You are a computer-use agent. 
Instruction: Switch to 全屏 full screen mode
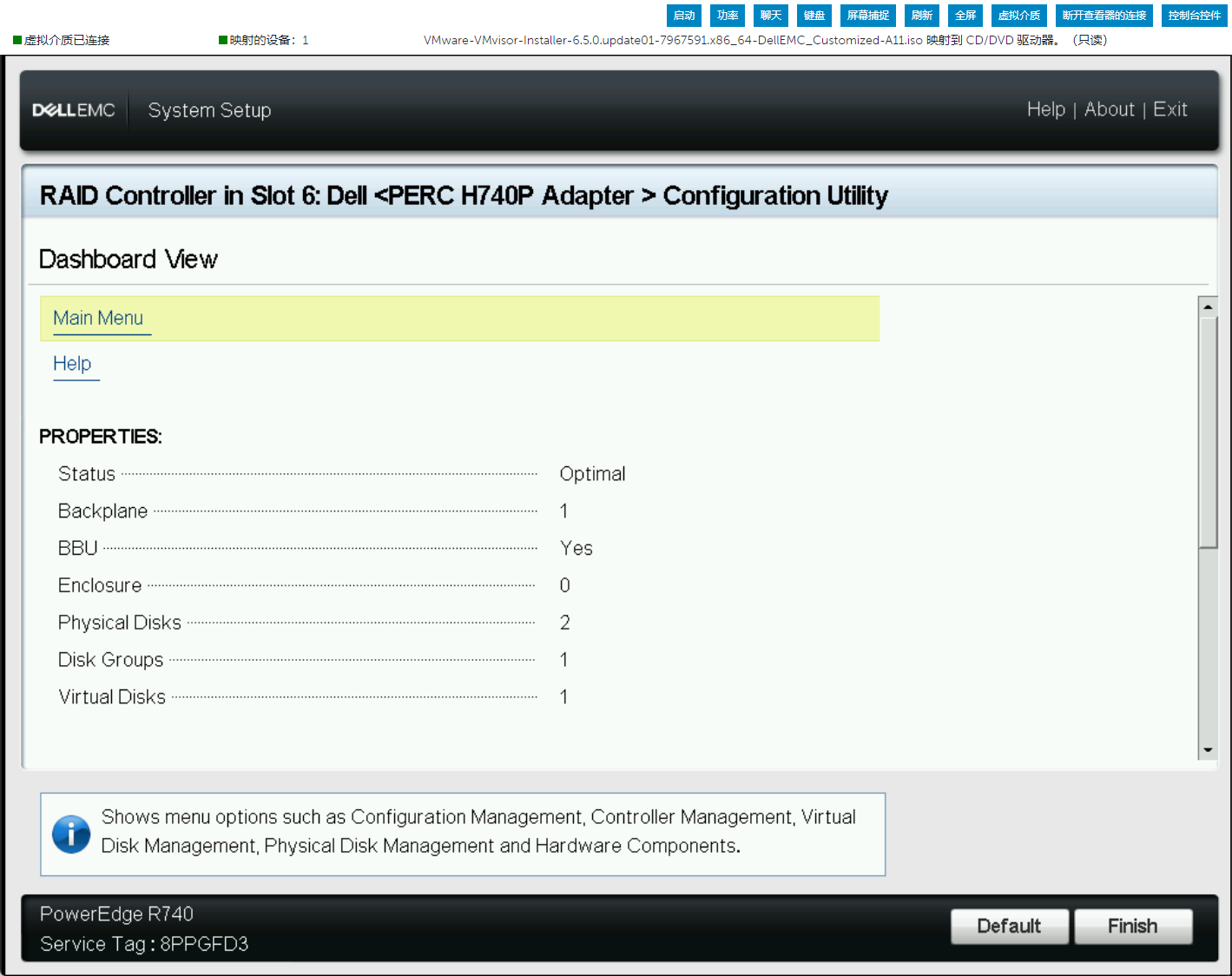tap(965, 16)
